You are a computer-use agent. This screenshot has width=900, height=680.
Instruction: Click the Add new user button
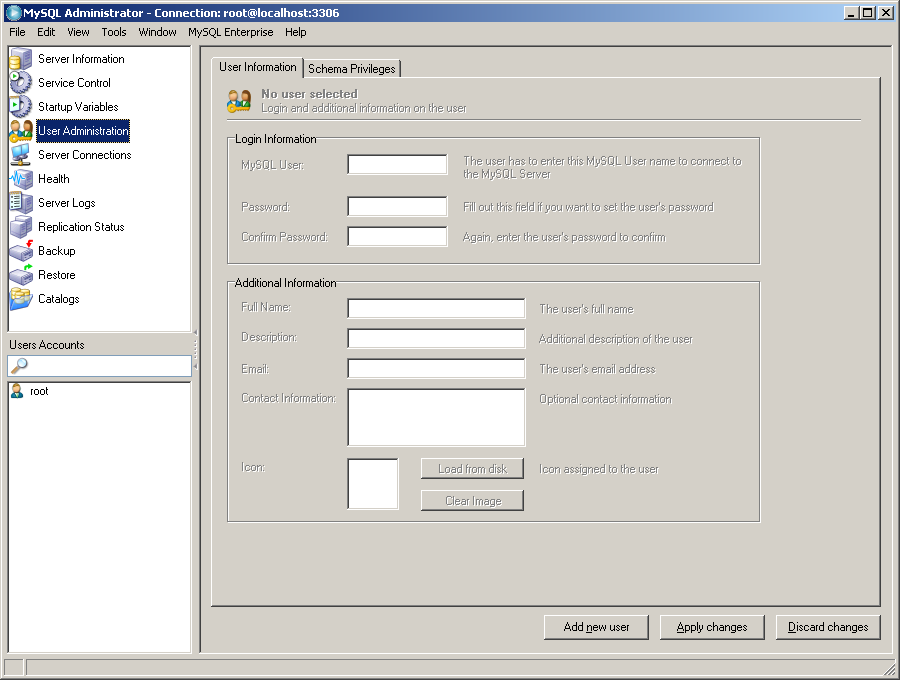pyautogui.click(x=596, y=627)
